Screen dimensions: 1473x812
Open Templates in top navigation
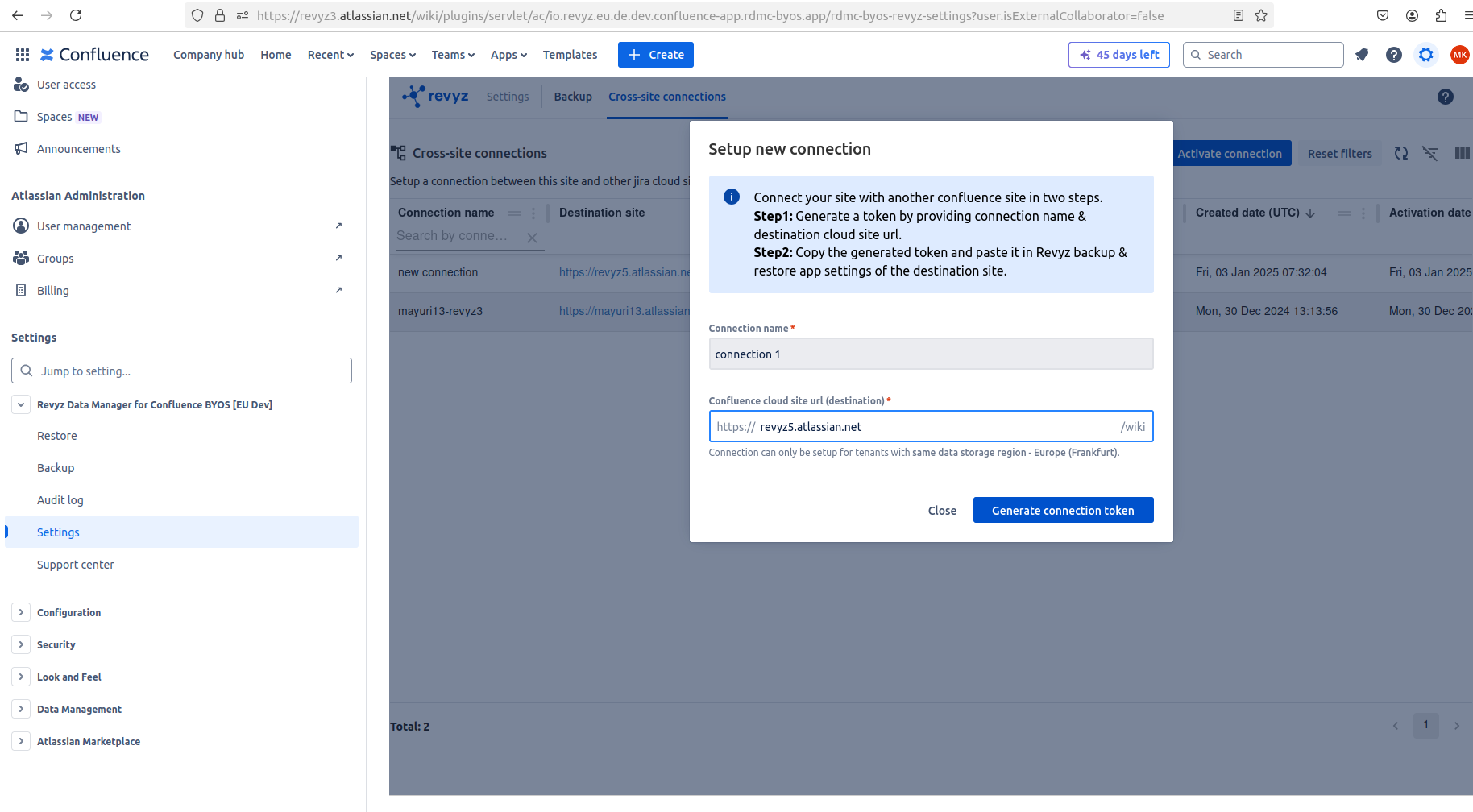[x=570, y=55]
